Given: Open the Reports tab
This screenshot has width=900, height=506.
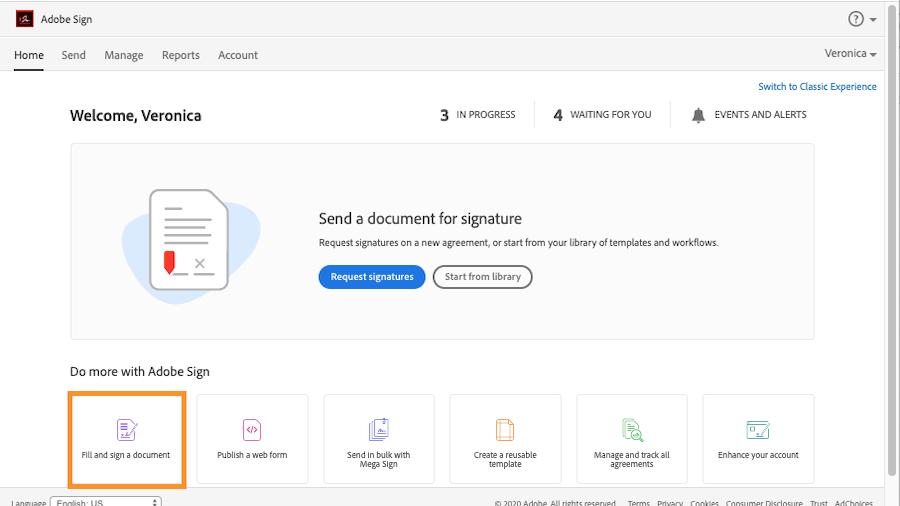Looking at the screenshot, I should pos(181,55).
